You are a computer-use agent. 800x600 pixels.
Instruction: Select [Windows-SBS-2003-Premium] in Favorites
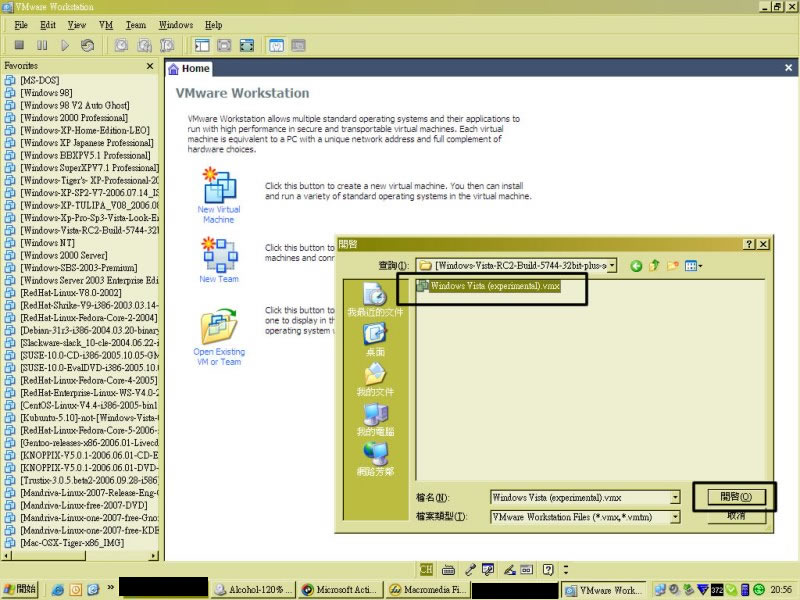[x=79, y=267]
